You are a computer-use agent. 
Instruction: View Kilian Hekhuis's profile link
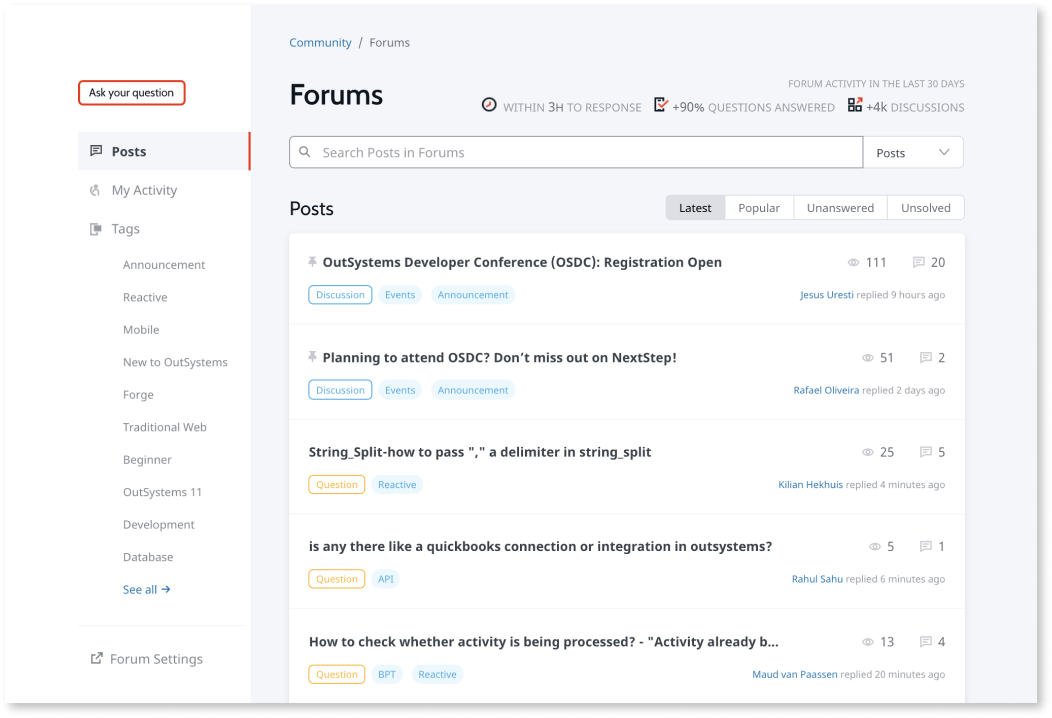pos(810,485)
